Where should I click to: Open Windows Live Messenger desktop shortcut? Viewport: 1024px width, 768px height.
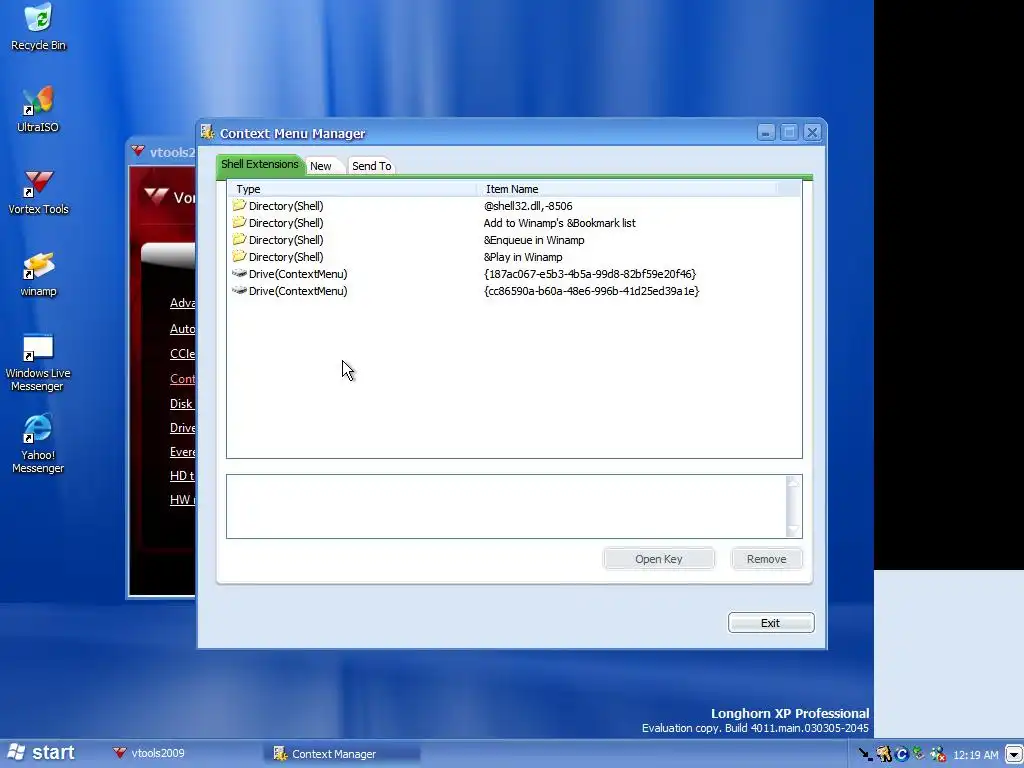point(38,363)
